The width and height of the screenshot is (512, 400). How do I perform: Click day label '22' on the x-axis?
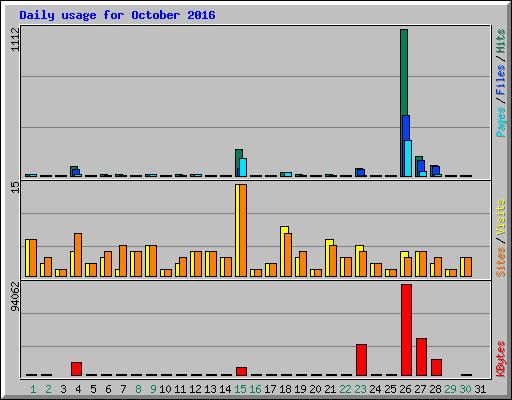tap(345, 389)
